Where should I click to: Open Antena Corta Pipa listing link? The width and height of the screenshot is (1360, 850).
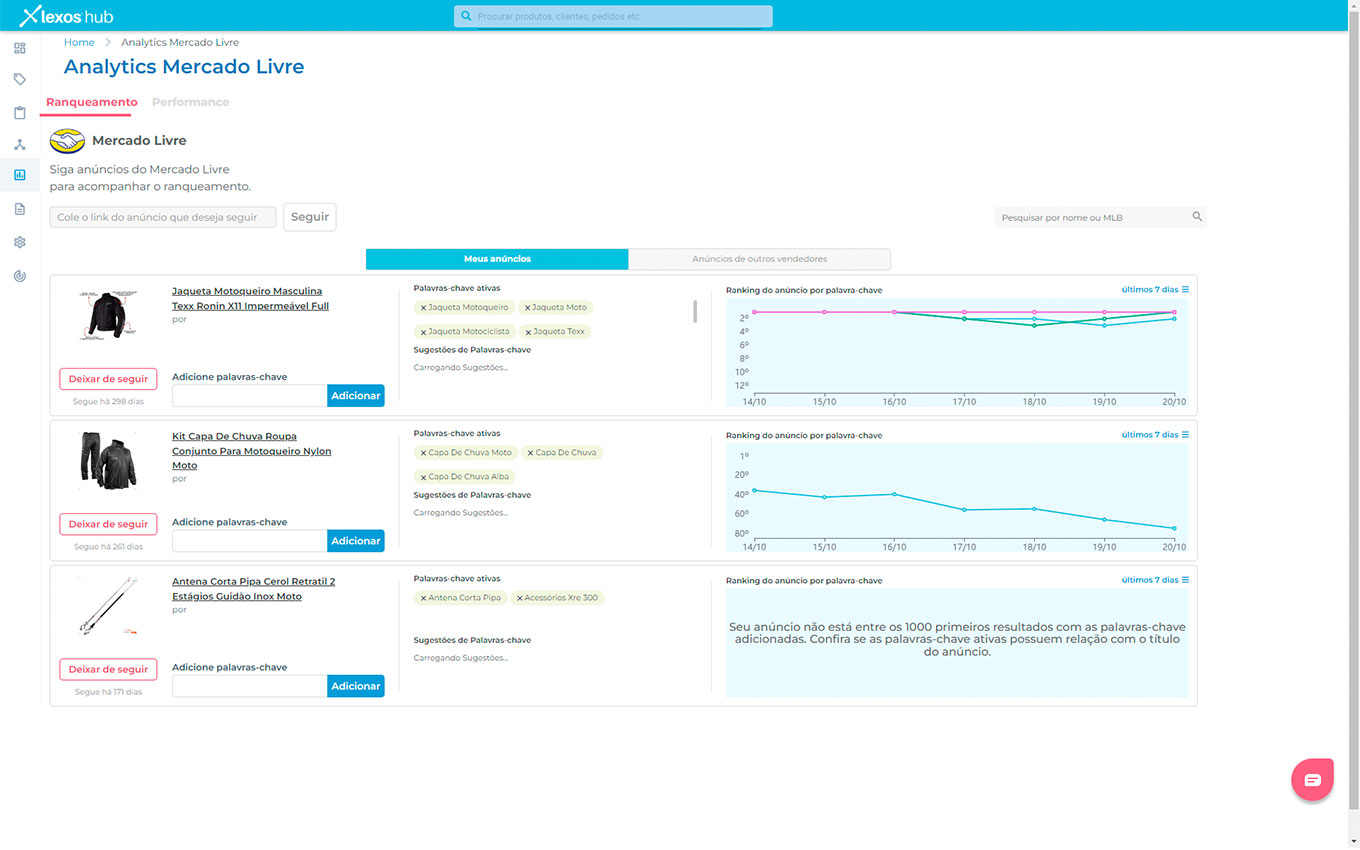(x=253, y=589)
